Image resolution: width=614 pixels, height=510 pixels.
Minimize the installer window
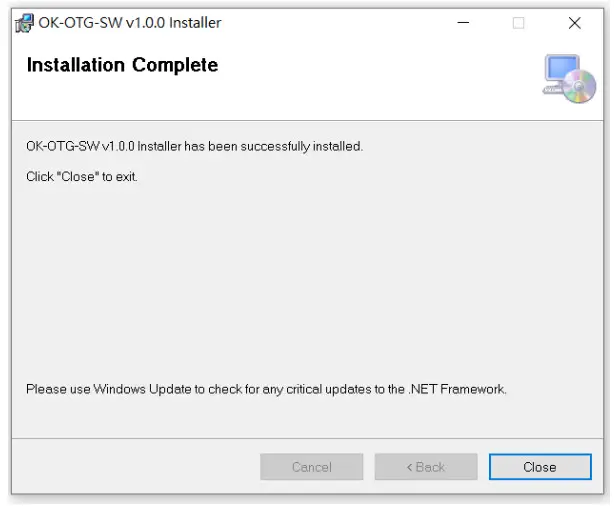pos(463,23)
